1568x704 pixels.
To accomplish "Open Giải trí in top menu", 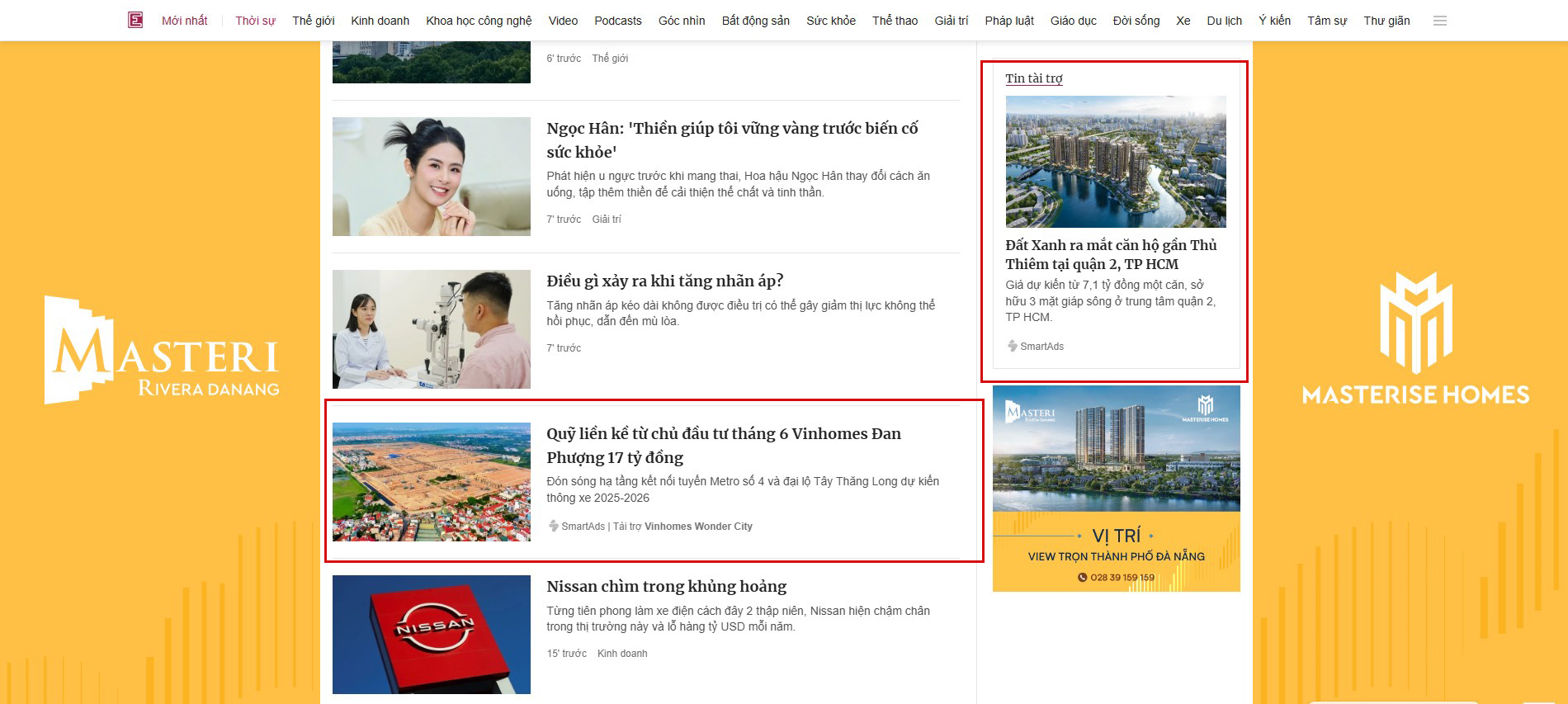I will [951, 21].
